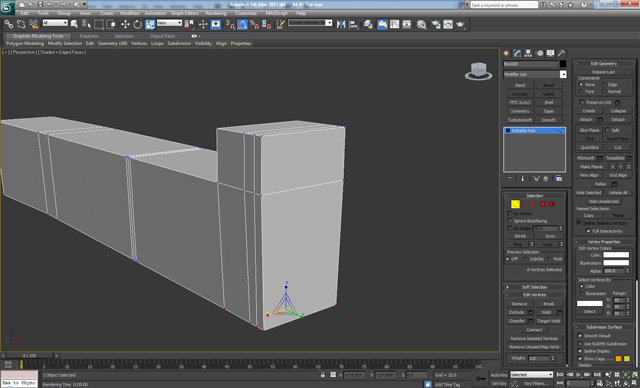Click the Window/Crossing selection icon
Screen dimensions: 640x388
click(111, 24)
